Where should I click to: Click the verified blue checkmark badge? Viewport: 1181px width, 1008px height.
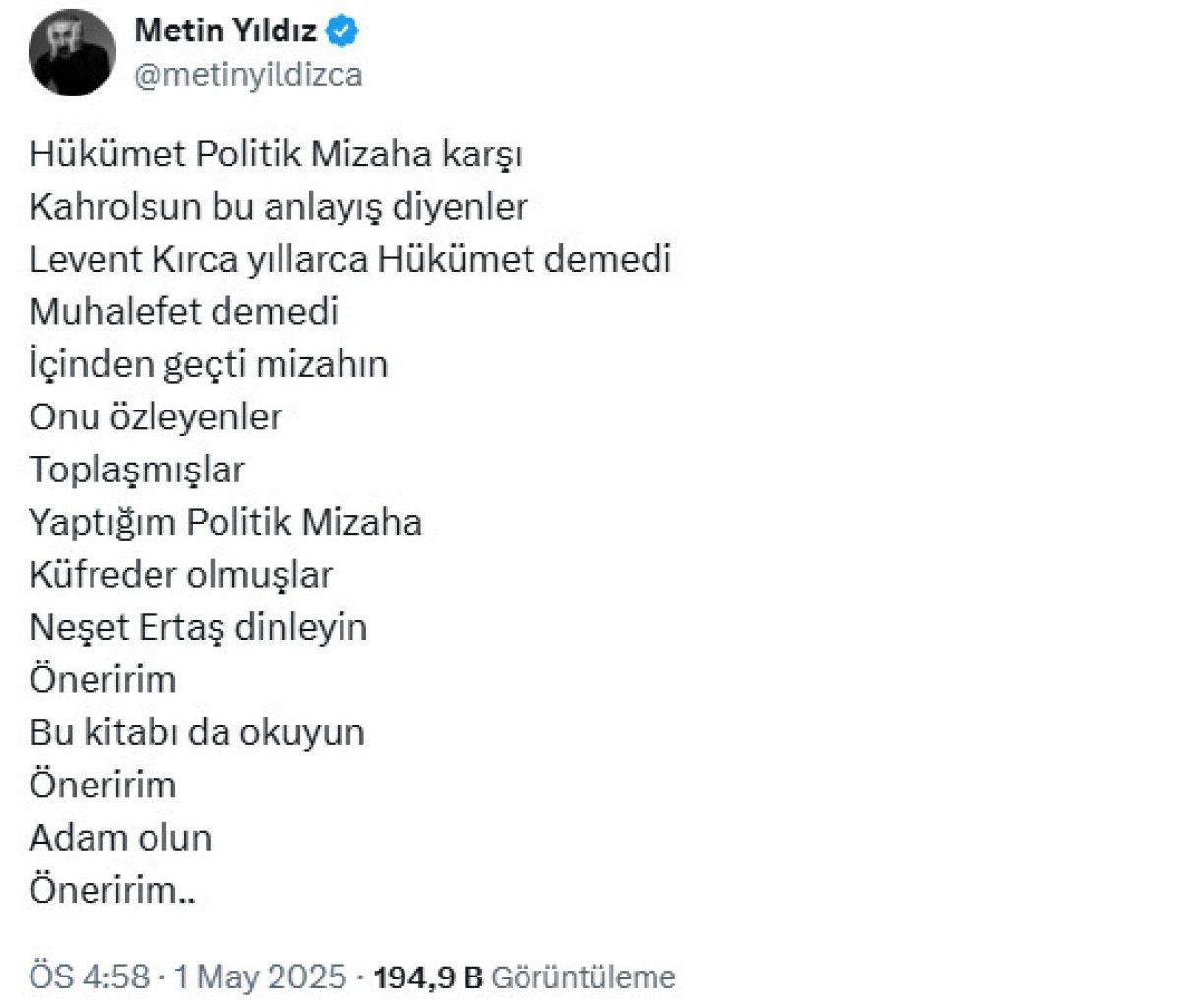342,31
